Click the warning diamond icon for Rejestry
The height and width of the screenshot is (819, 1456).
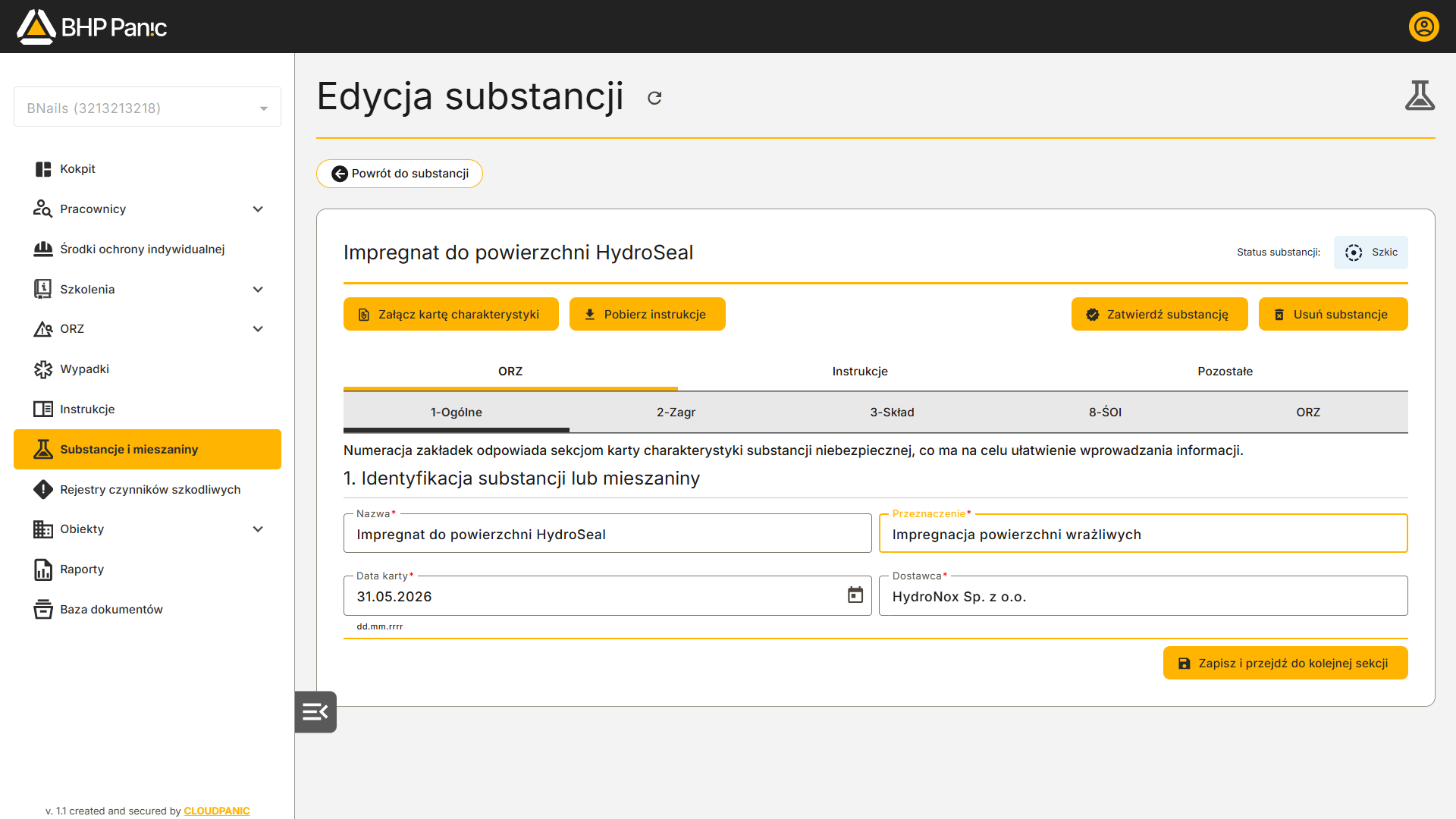pos(43,489)
